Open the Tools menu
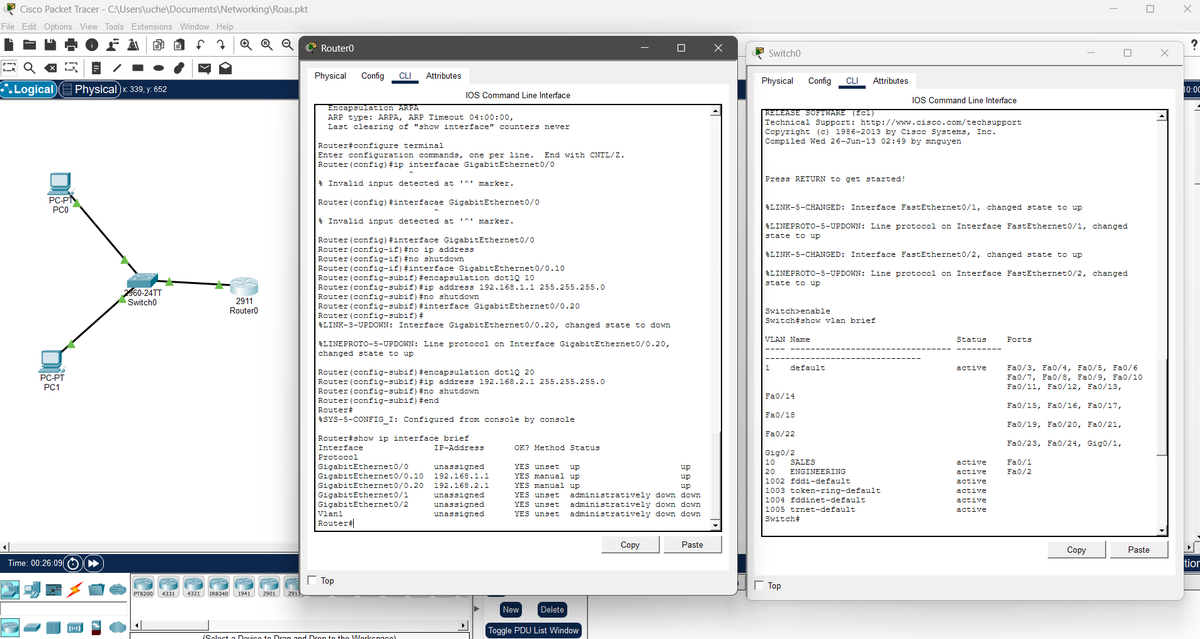The width and height of the screenshot is (1200, 639). [x=114, y=26]
